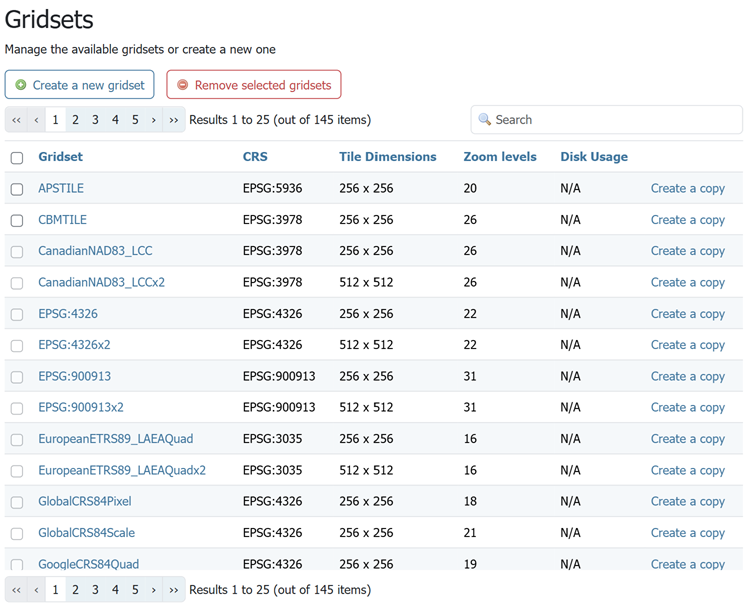
Task: Open the EPSG:4326x2 gridset link
Action: 74,345
